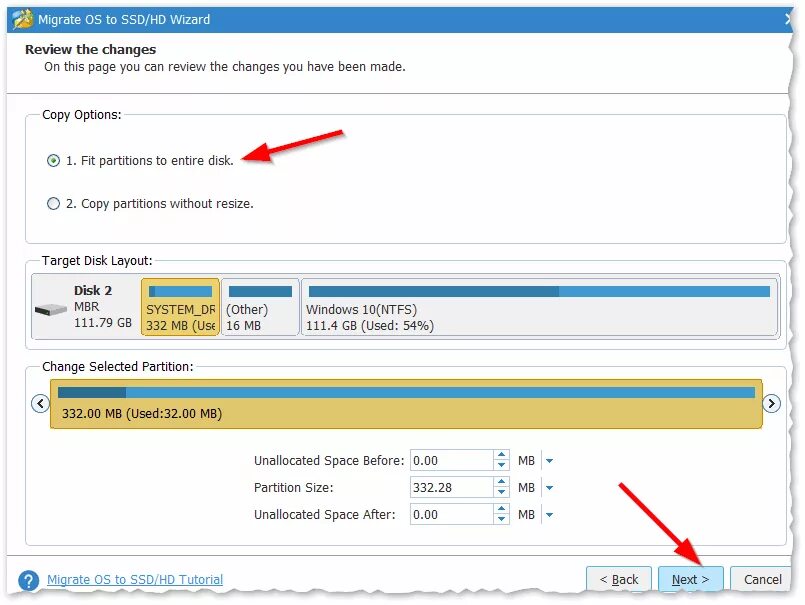Click the Disk 2 label text
Image resolution: width=805 pixels, height=605 pixels.
[93, 291]
